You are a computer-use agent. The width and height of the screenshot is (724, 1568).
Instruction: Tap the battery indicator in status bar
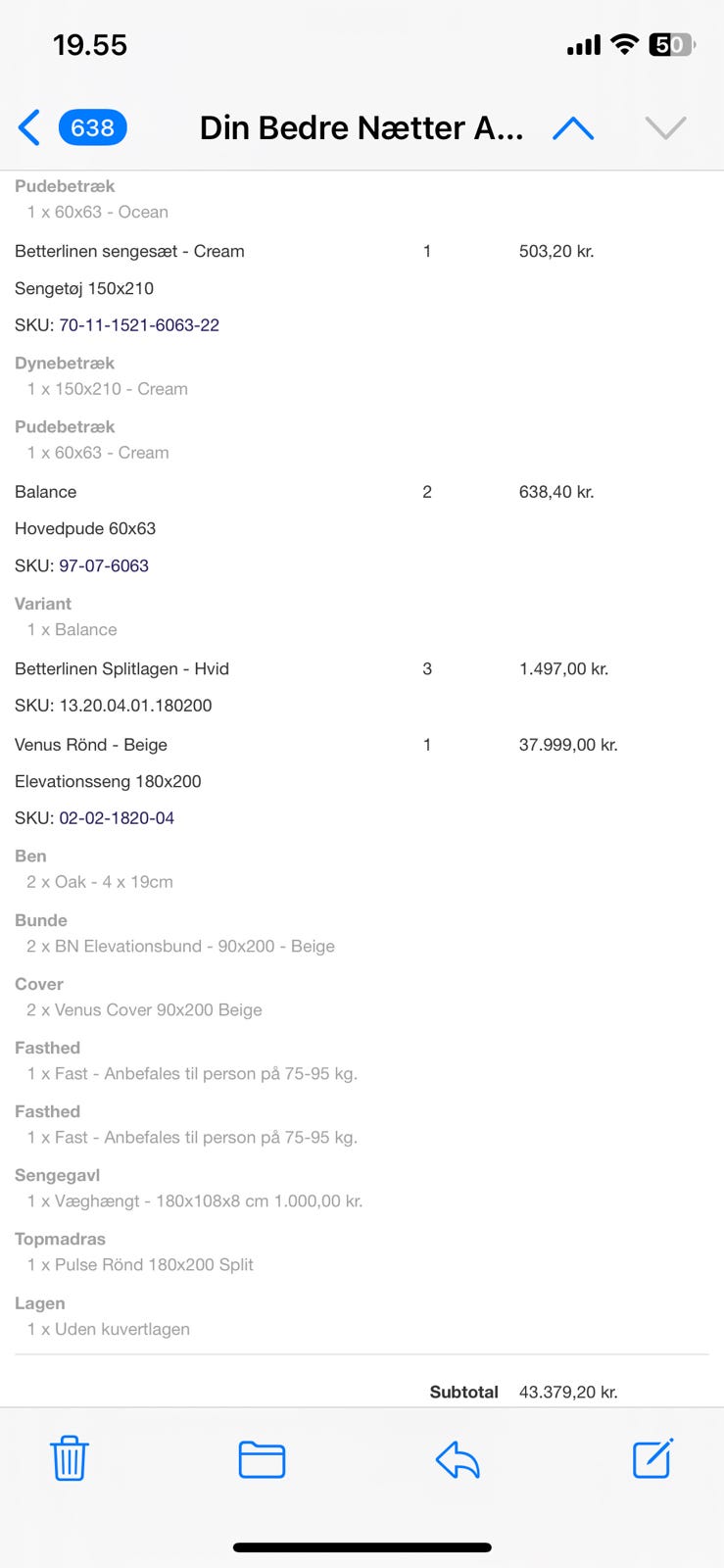coord(671,45)
